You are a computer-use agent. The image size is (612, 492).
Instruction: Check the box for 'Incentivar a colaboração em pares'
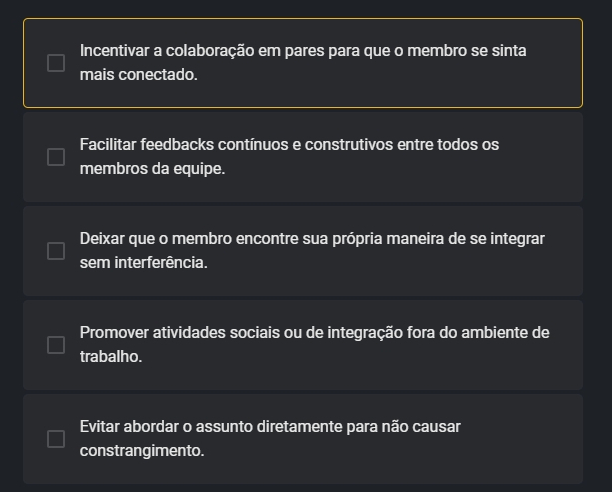[56, 63]
